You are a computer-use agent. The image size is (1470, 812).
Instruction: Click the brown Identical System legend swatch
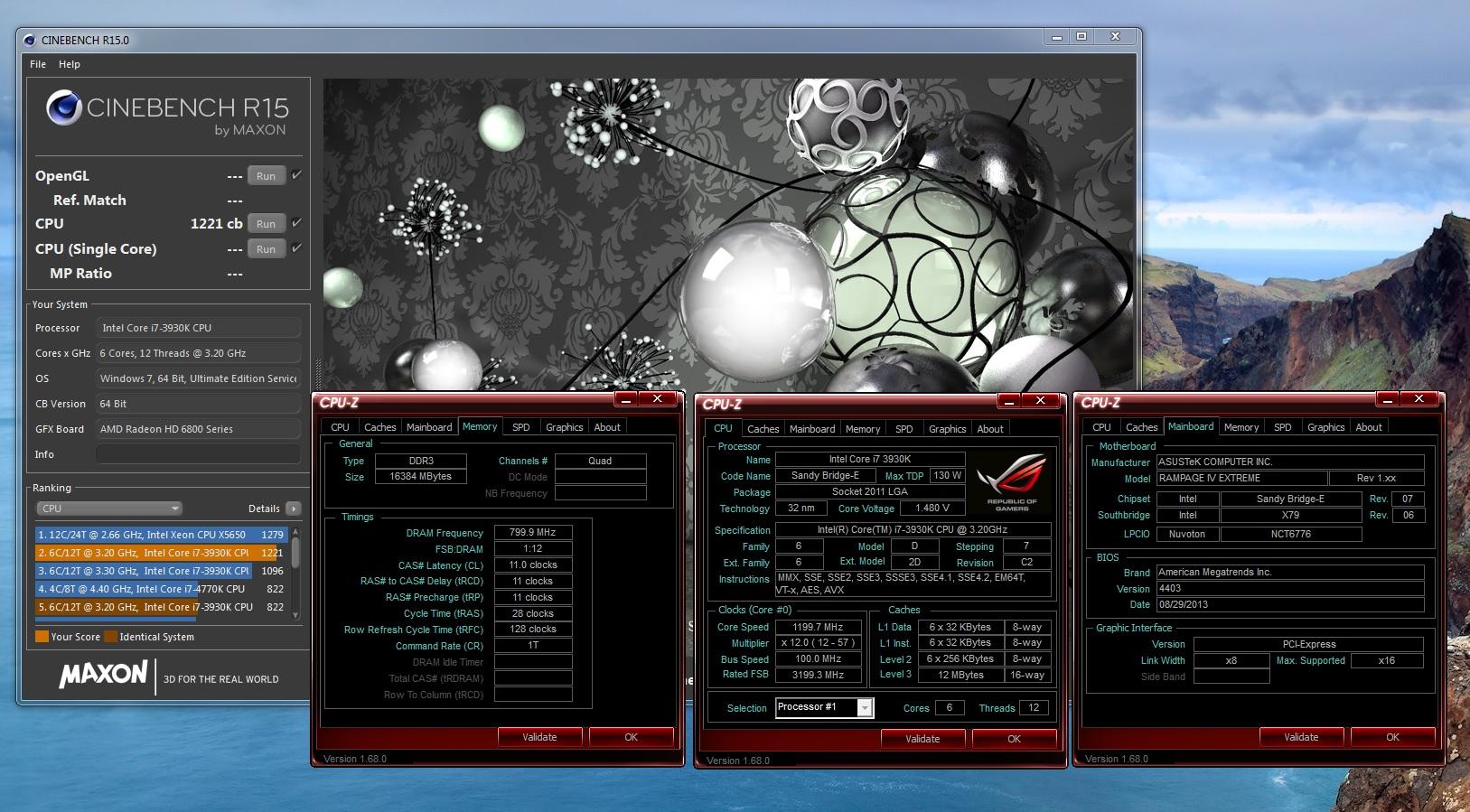point(110,637)
